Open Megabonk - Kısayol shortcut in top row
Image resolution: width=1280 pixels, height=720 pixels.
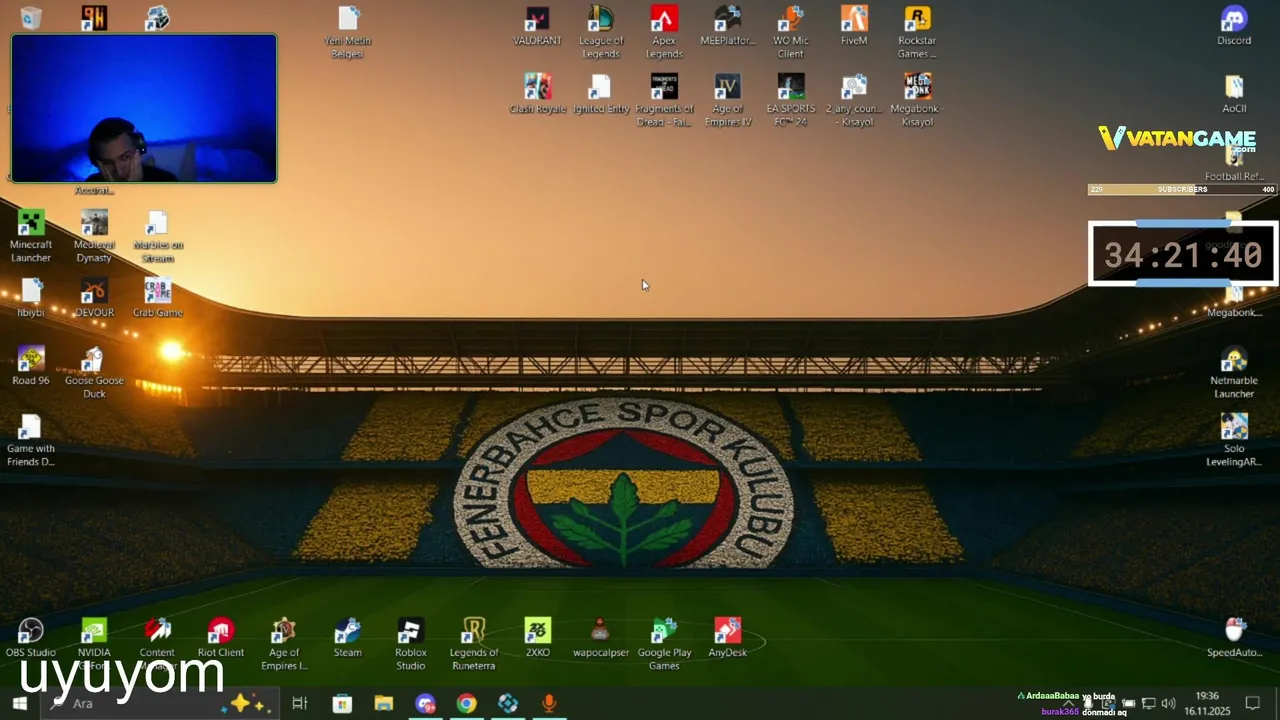[x=917, y=100]
